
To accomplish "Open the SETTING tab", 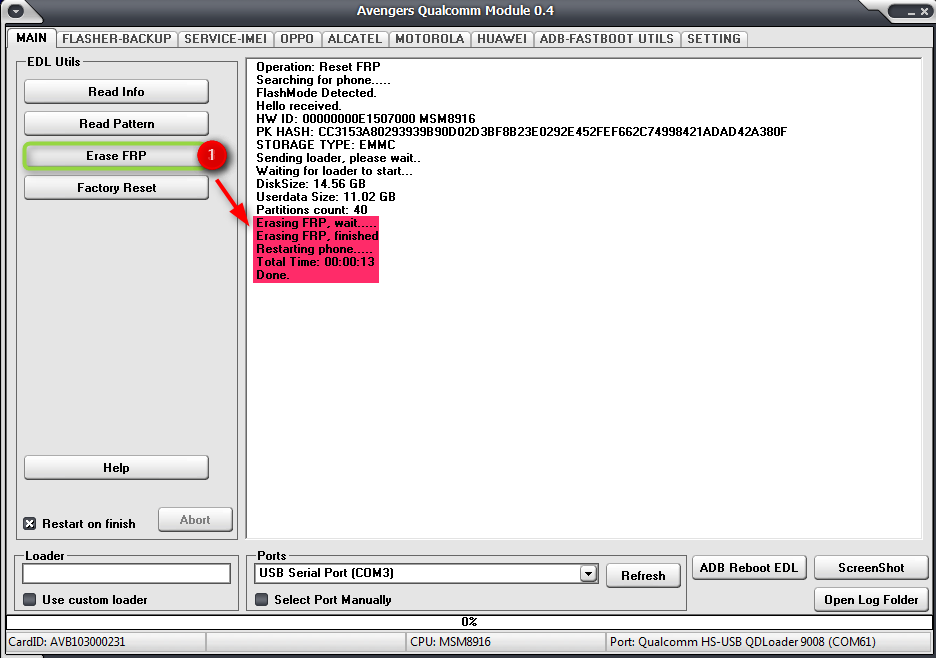I will [x=713, y=39].
